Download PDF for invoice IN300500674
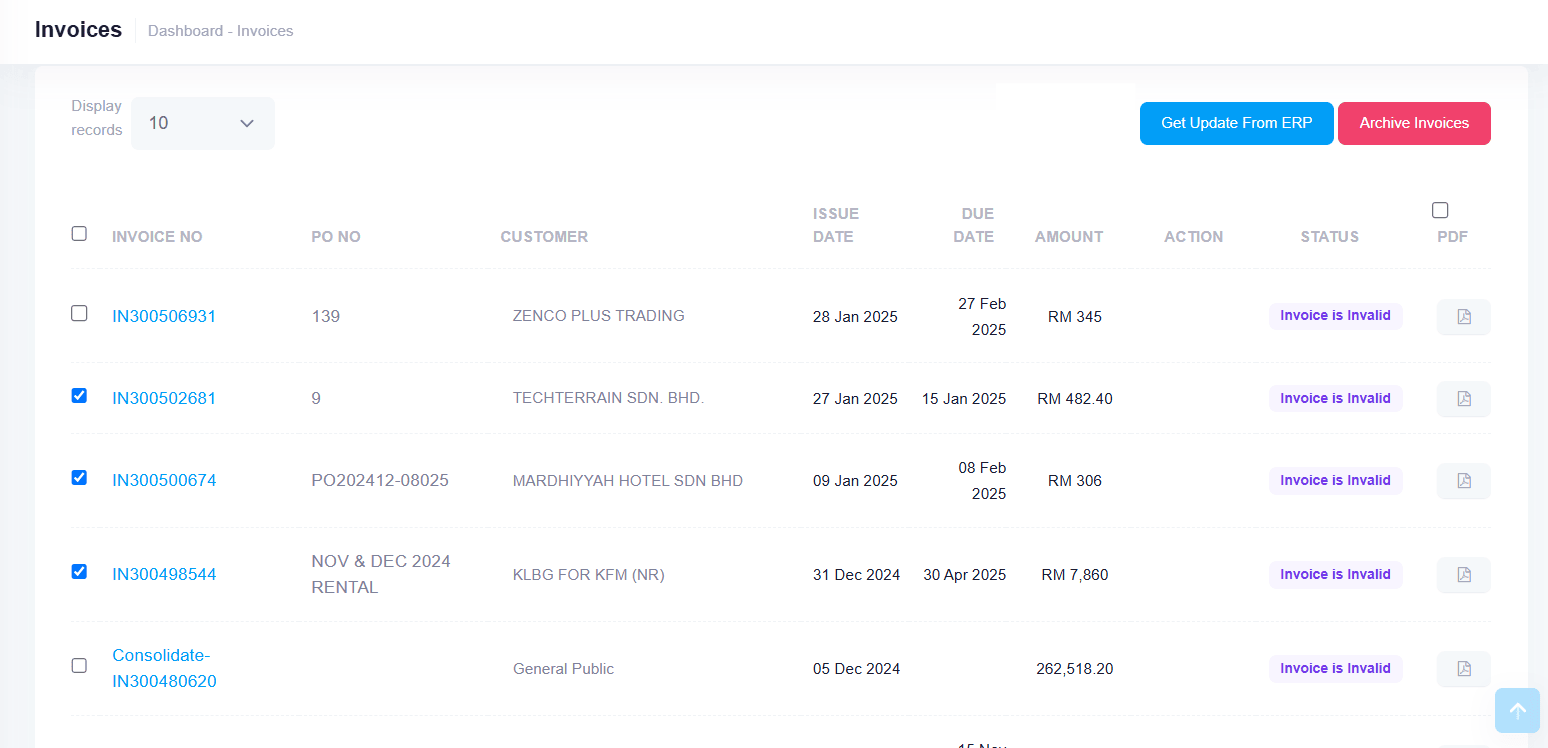The height and width of the screenshot is (748, 1548). pyautogui.click(x=1463, y=481)
